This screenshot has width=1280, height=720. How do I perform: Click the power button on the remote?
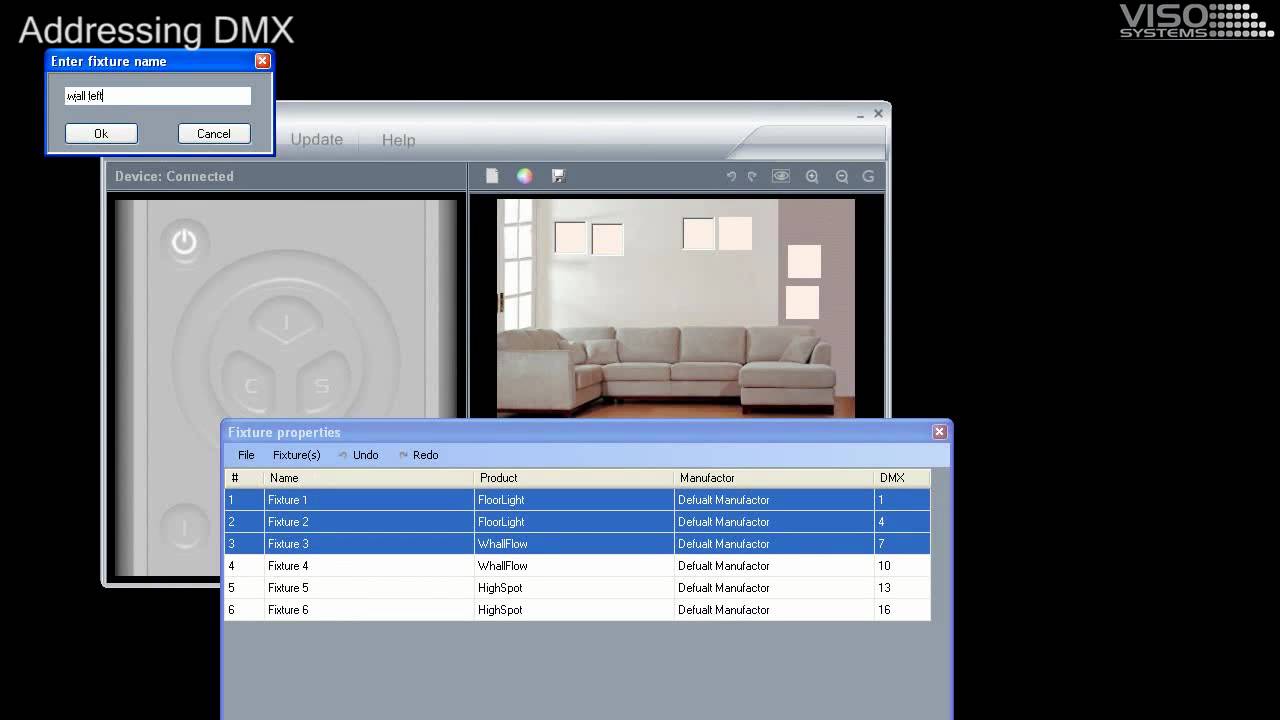[x=184, y=242]
